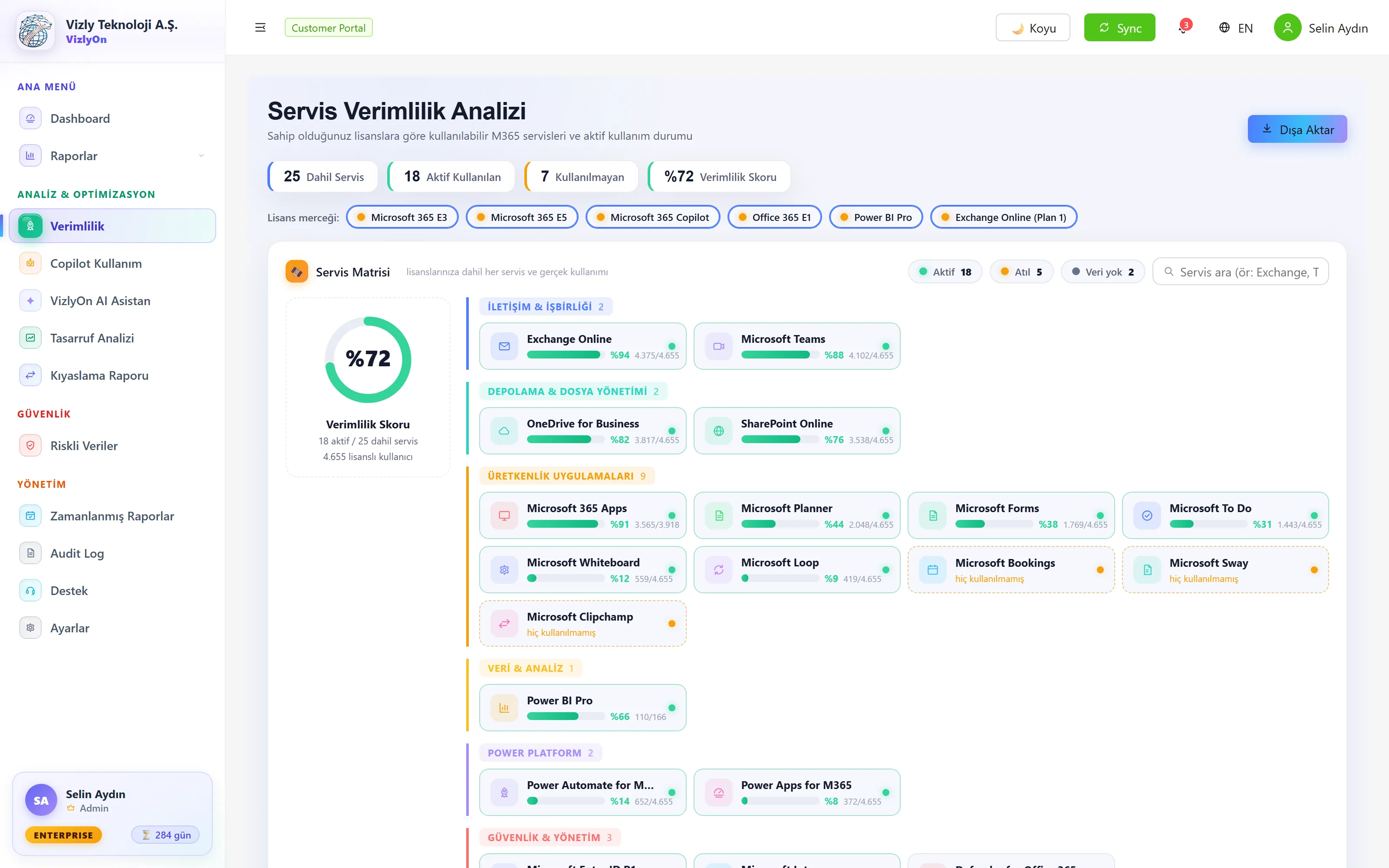1389x868 pixels.
Task: Click the OneDrive for Business cloud icon
Action: point(504,431)
